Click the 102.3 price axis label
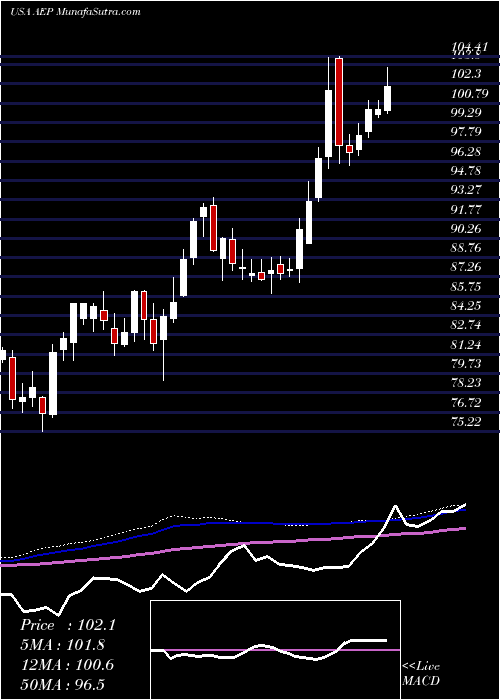 click(467, 74)
